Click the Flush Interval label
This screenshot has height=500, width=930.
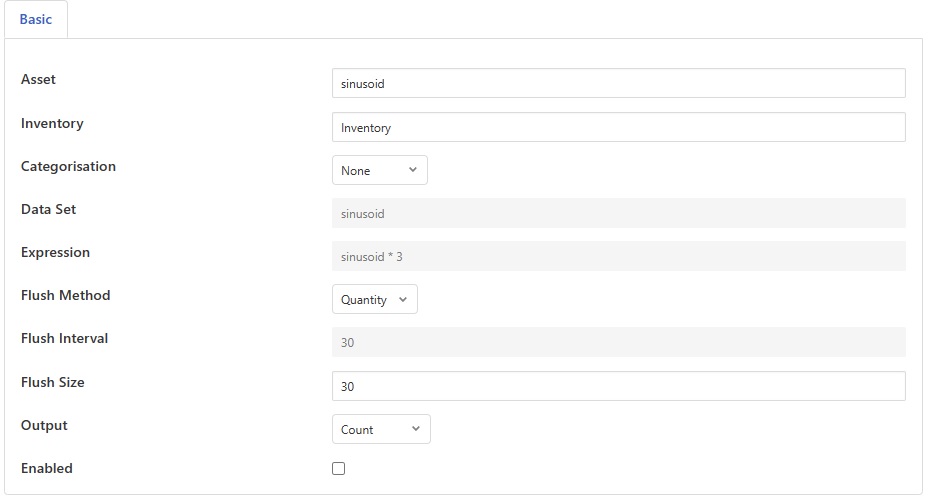[64, 339]
